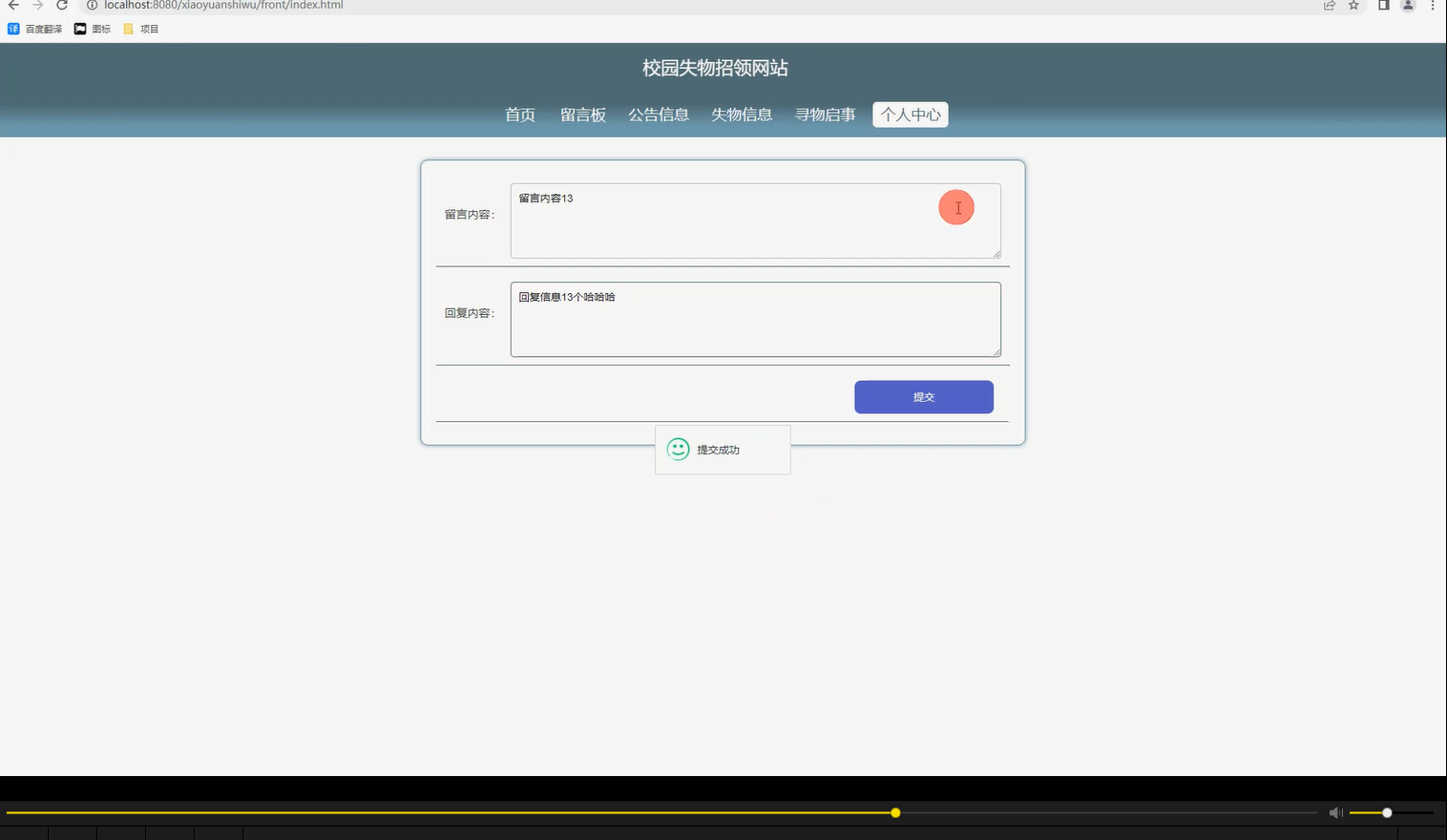Open the 图标 bookmark
Viewport: 1447px width, 840px height.
pos(93,29)
